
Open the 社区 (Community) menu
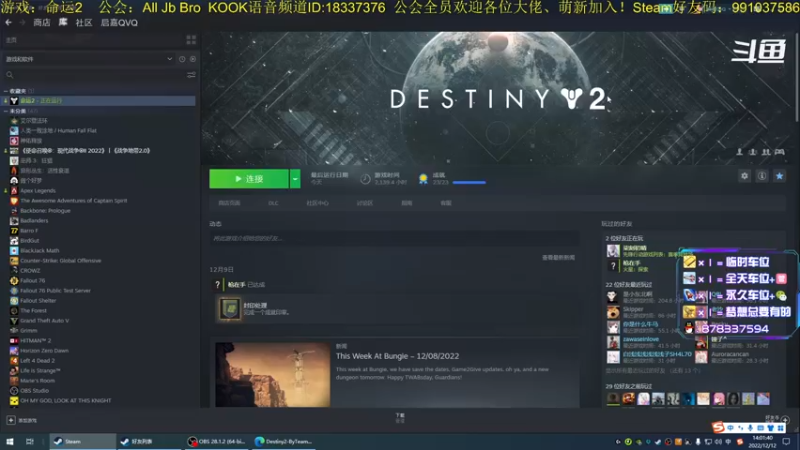pyautogui.click(x=84, y=22)
